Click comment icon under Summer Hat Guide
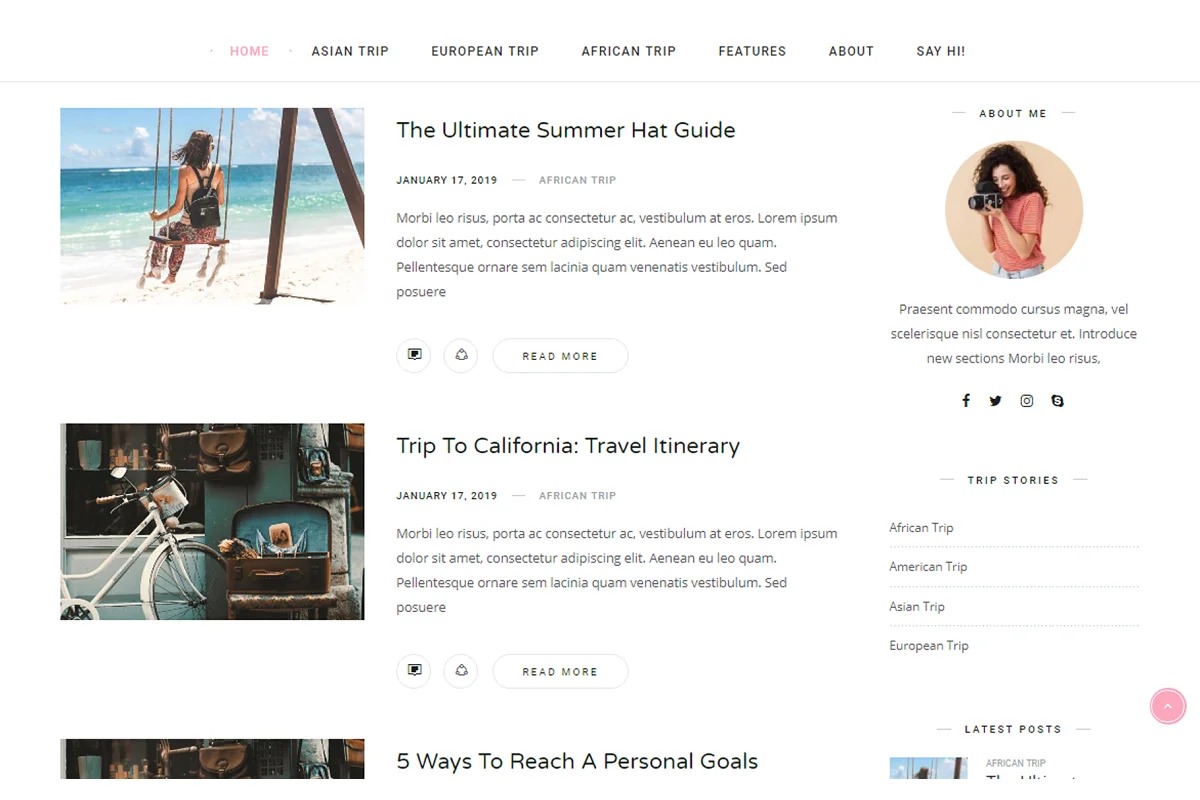Image resolution: width=1200 pixels, height=800 pixels. [414, 355]
